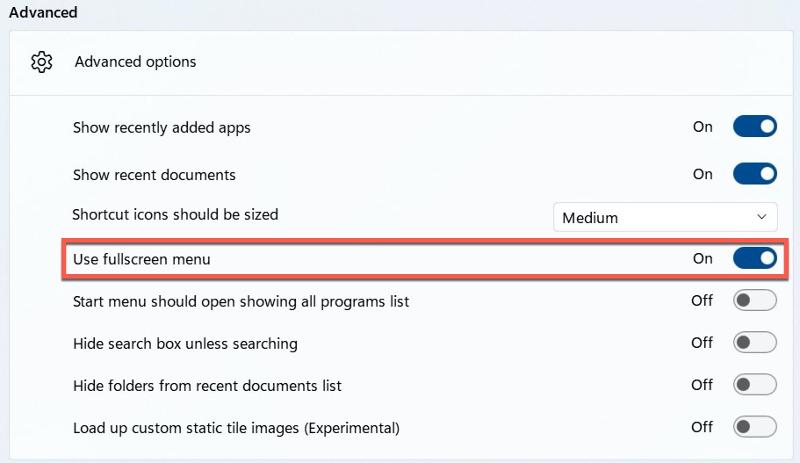Click the Use fullscreen menu label text
Viewport: 800px width, 463px height.
point(141,259)
